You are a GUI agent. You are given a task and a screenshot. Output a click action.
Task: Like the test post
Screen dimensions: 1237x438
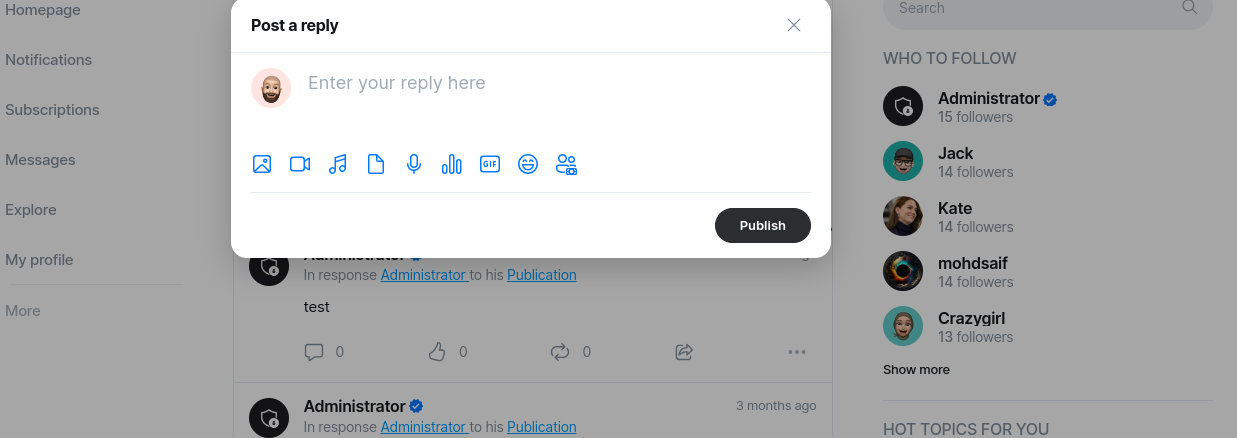pos(437,352)
